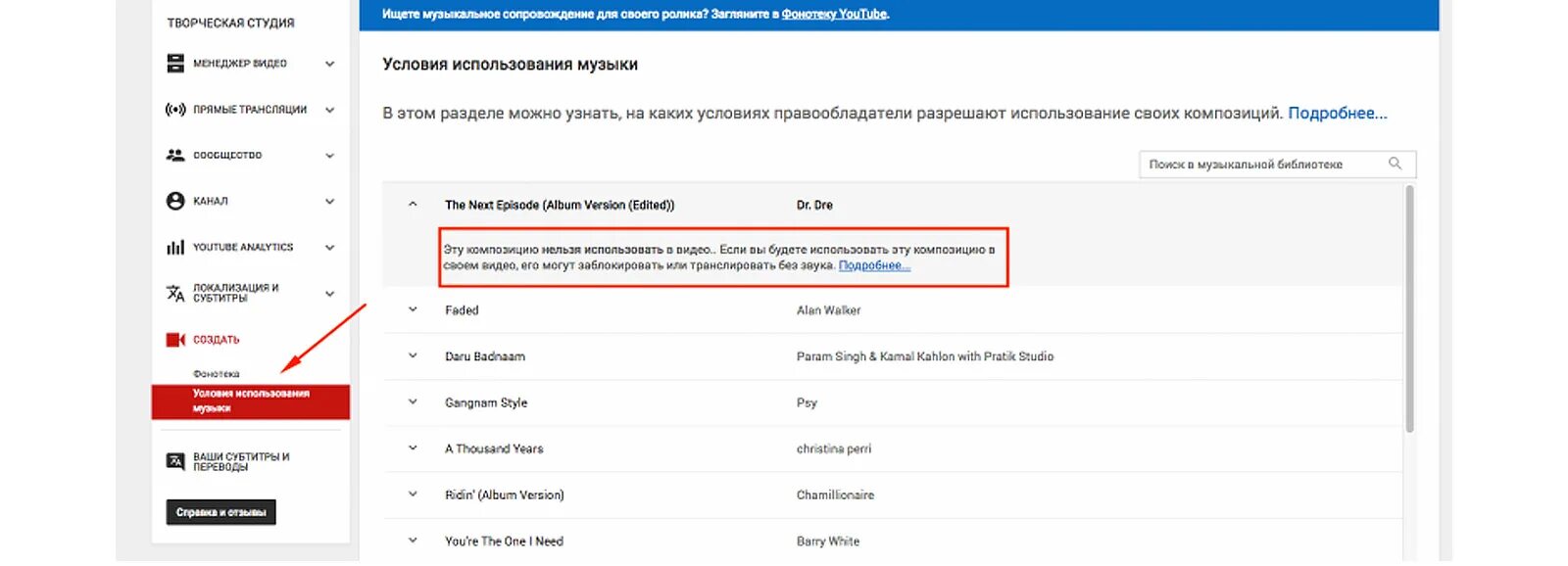Click the Условия использования музыки page heading
This screenshot has height=566, width=1568.
(x=510, y=64)
